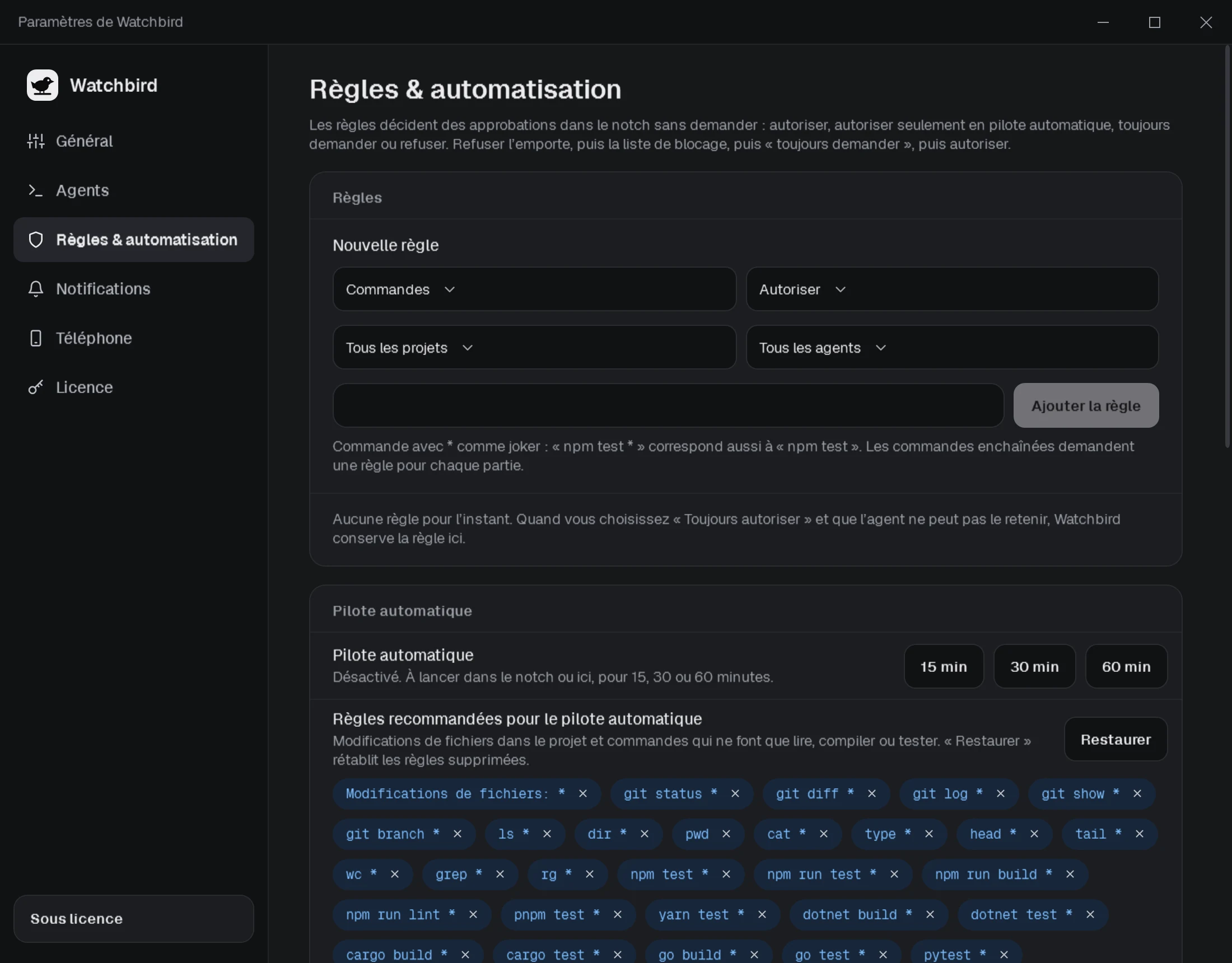Remove the "head *" rule chip

1034,834
